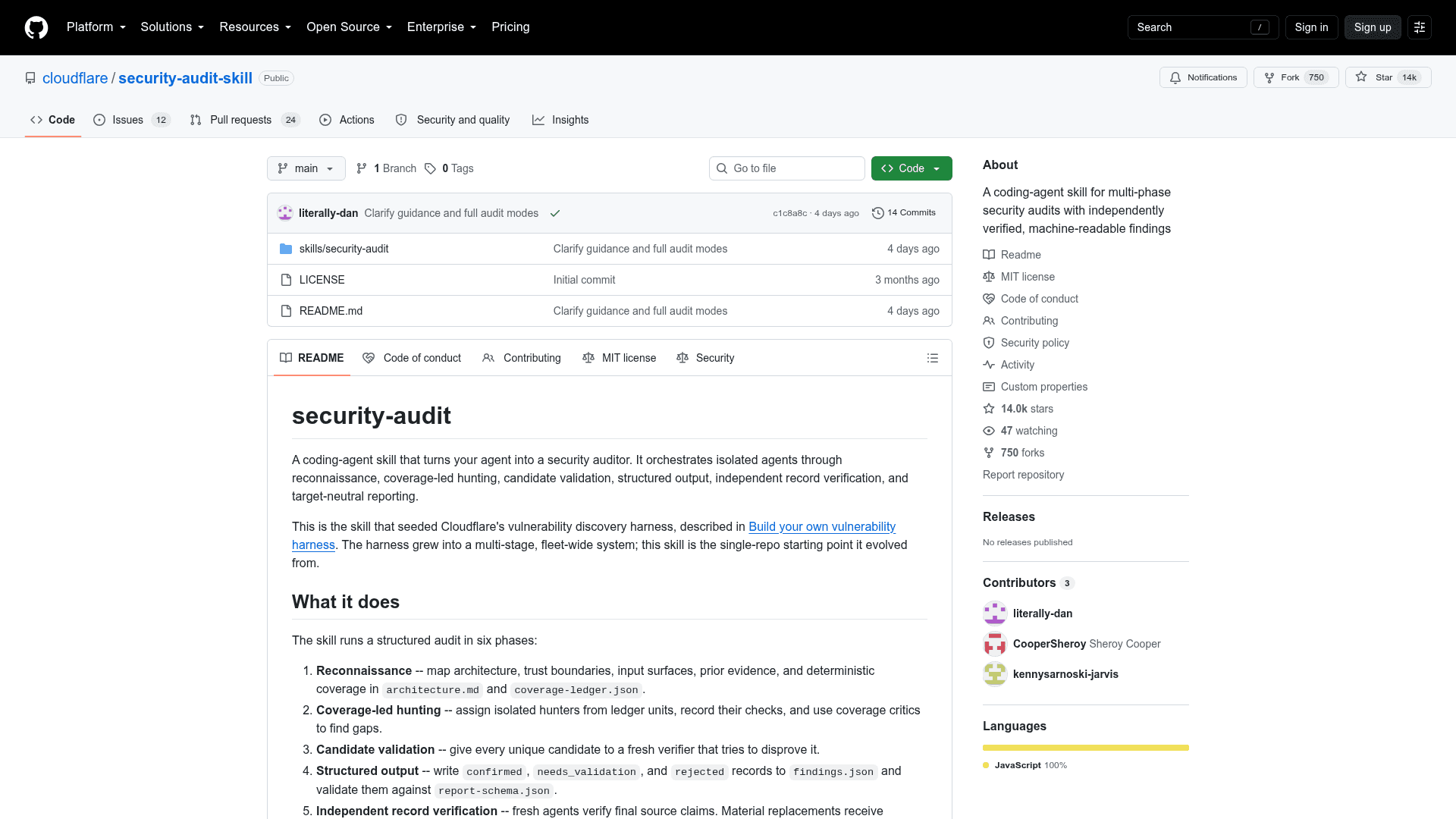
Task: Open the appearance settings icon in header
Action: [1420, 27]
